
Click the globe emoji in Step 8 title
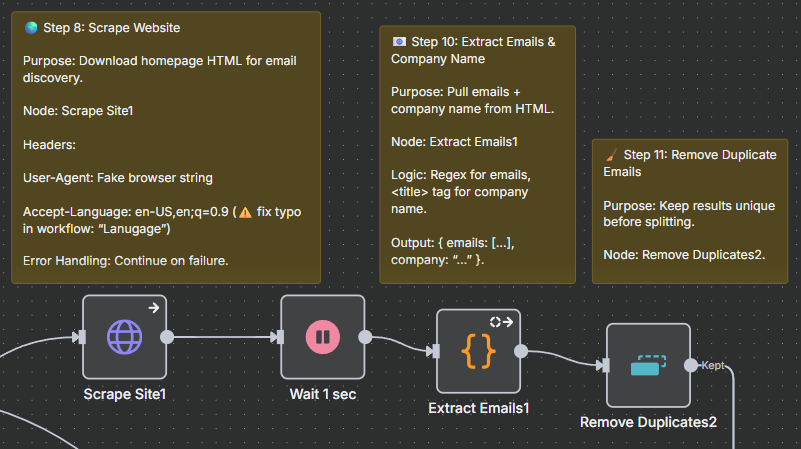(31, 28)
